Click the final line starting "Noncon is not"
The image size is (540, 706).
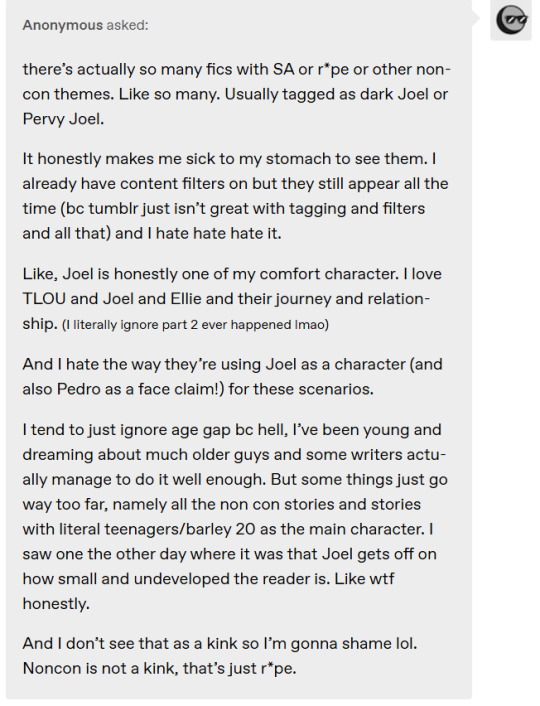tap(159, 668)
